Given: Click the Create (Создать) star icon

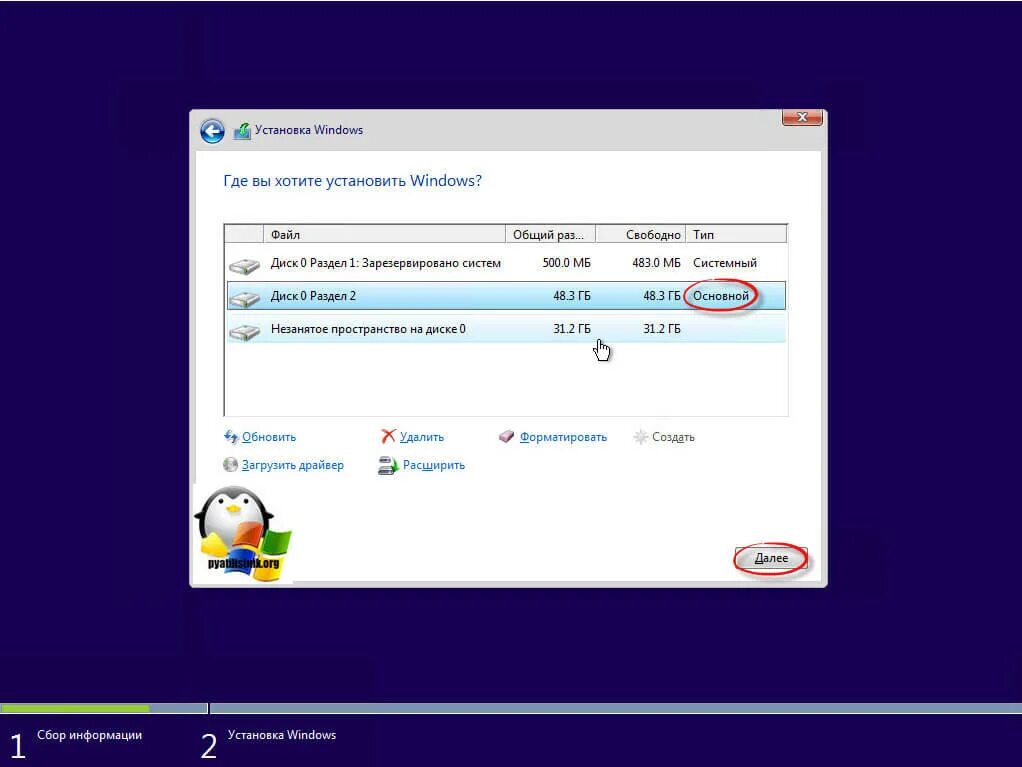Looking at the screenshot, I should pyautogui.click(x=641, y=437).
